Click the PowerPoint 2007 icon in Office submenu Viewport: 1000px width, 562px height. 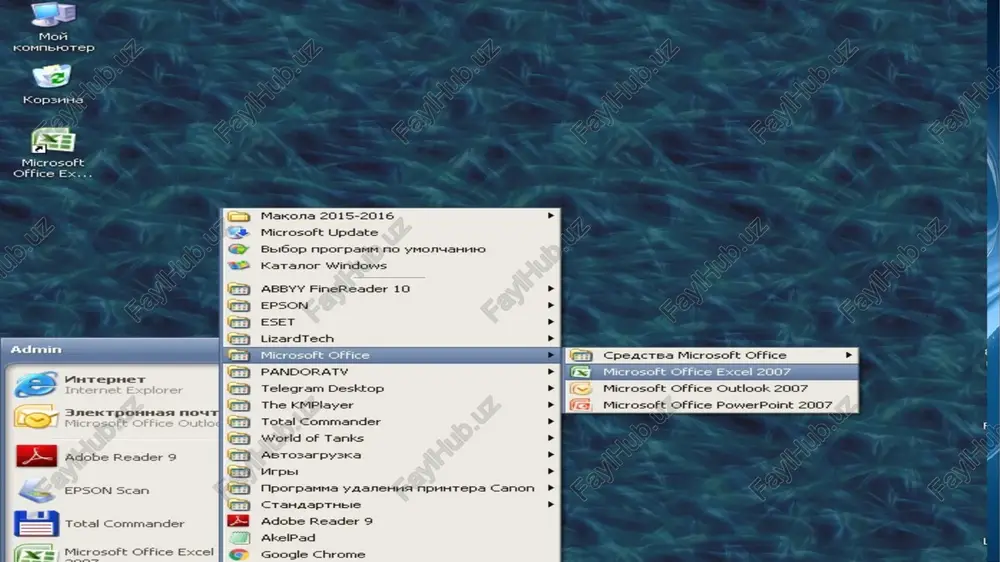tap(581, 405)
